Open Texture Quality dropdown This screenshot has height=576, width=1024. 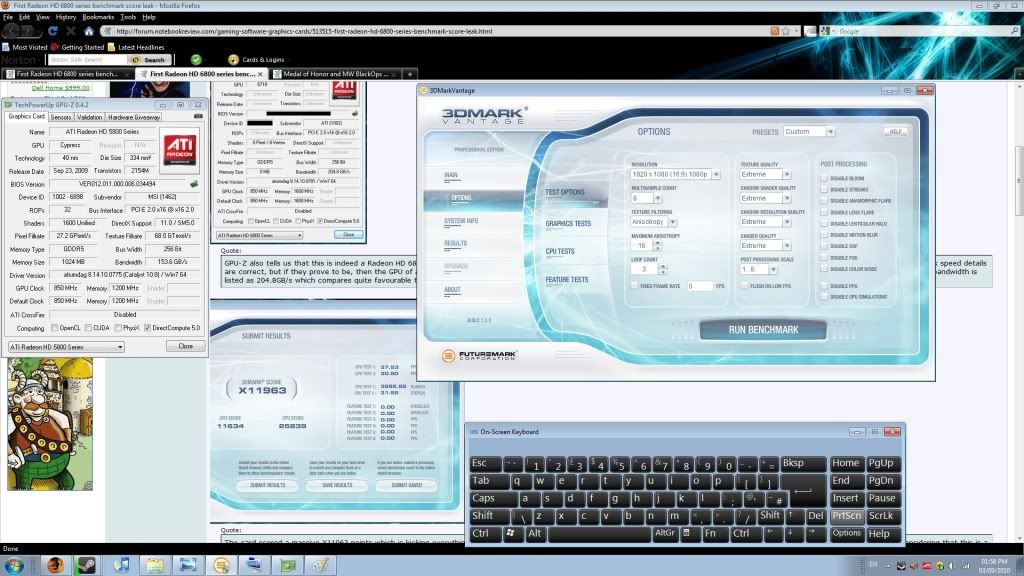pyautogui.click(x=786, y=174)
